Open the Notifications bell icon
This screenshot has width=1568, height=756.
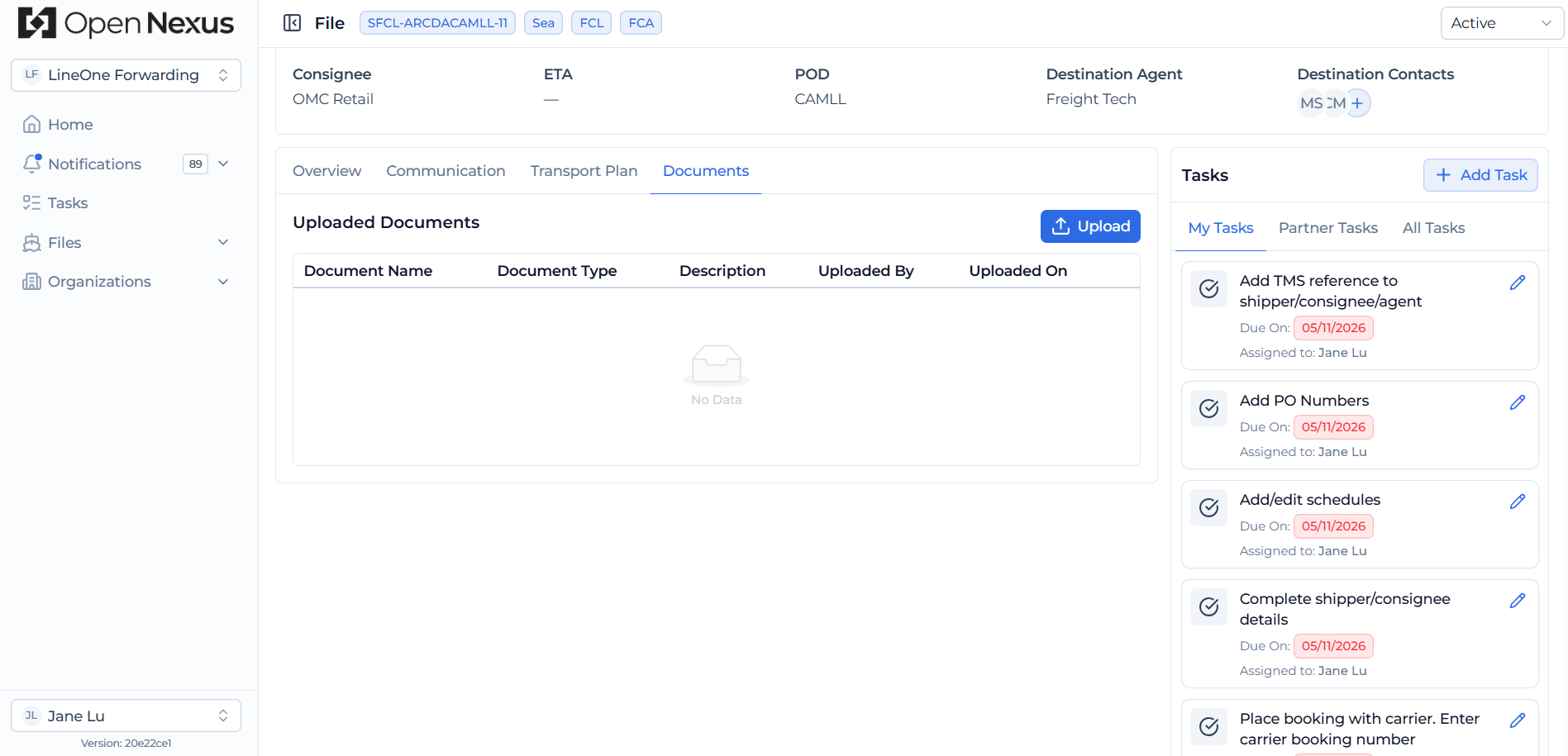point(31,164)
